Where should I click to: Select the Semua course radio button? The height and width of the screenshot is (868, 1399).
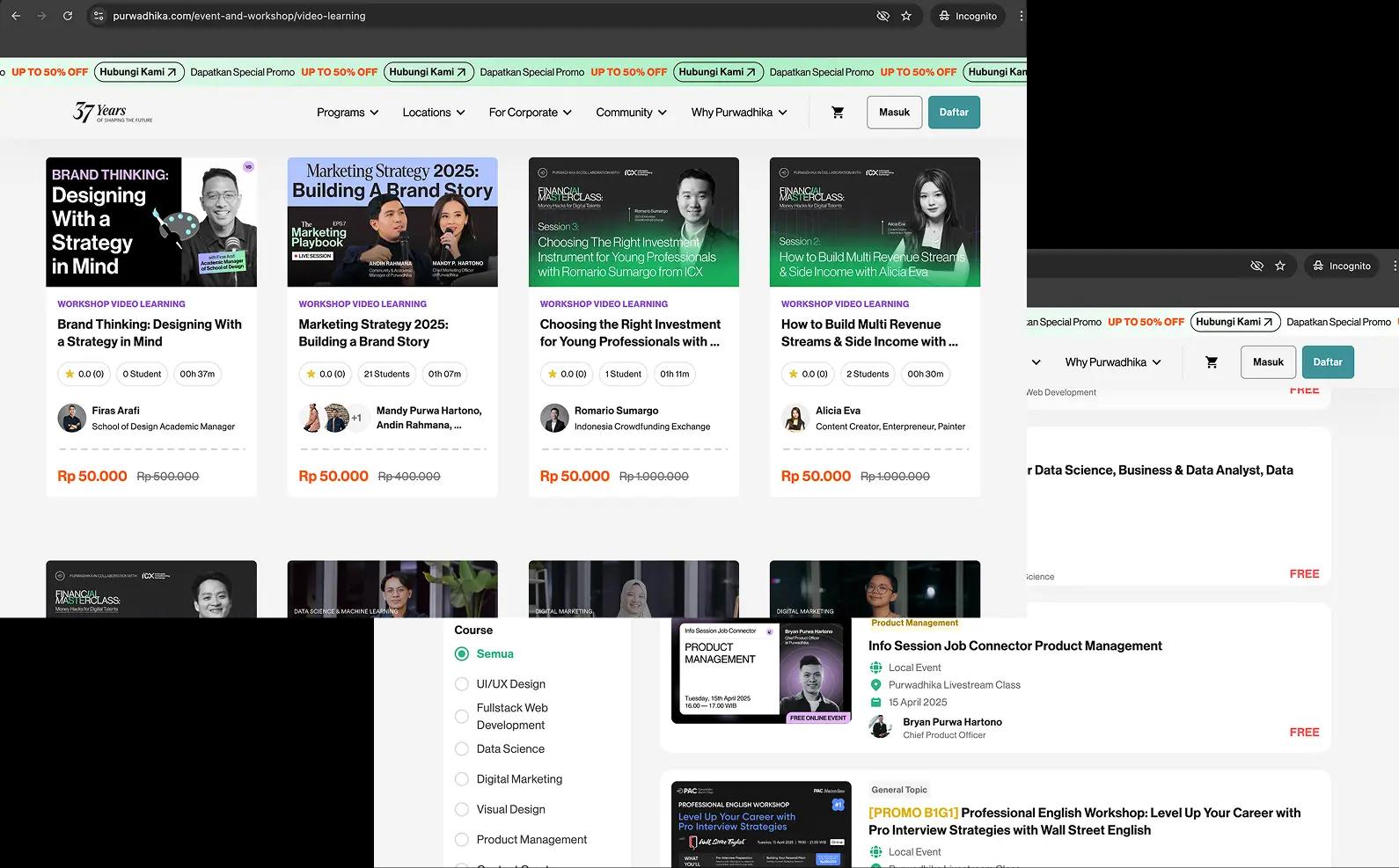click(x=462, y=653)
